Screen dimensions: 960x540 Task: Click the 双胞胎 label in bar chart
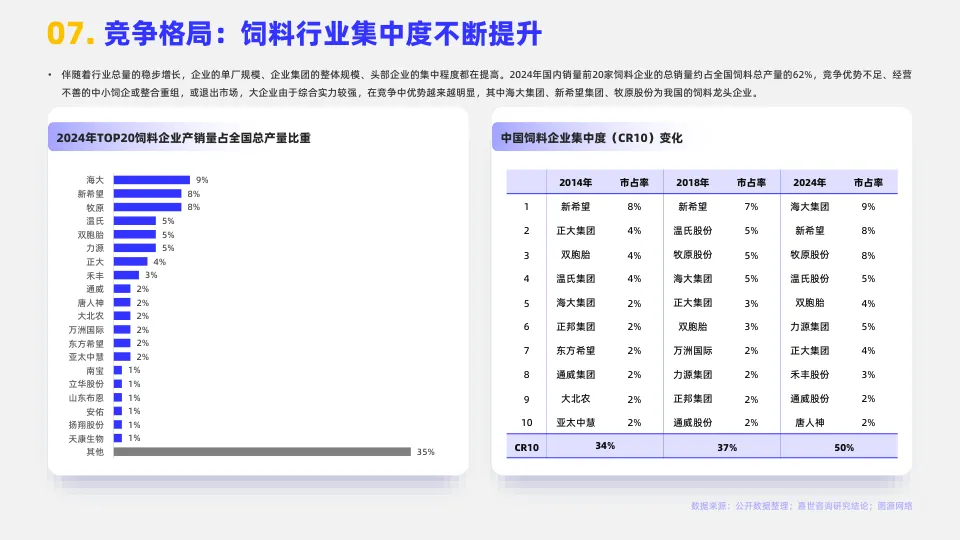(91, 234)
